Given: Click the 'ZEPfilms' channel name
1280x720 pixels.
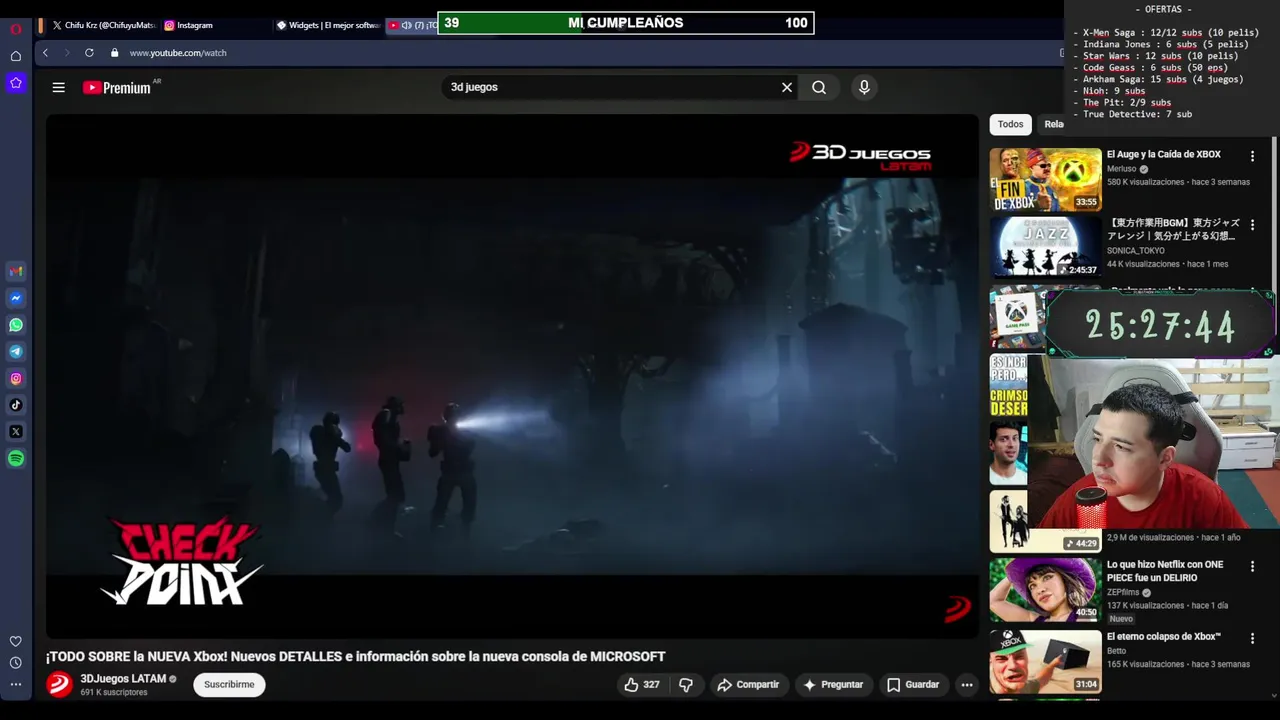Looking at the screenshot, I should 1123,592.
